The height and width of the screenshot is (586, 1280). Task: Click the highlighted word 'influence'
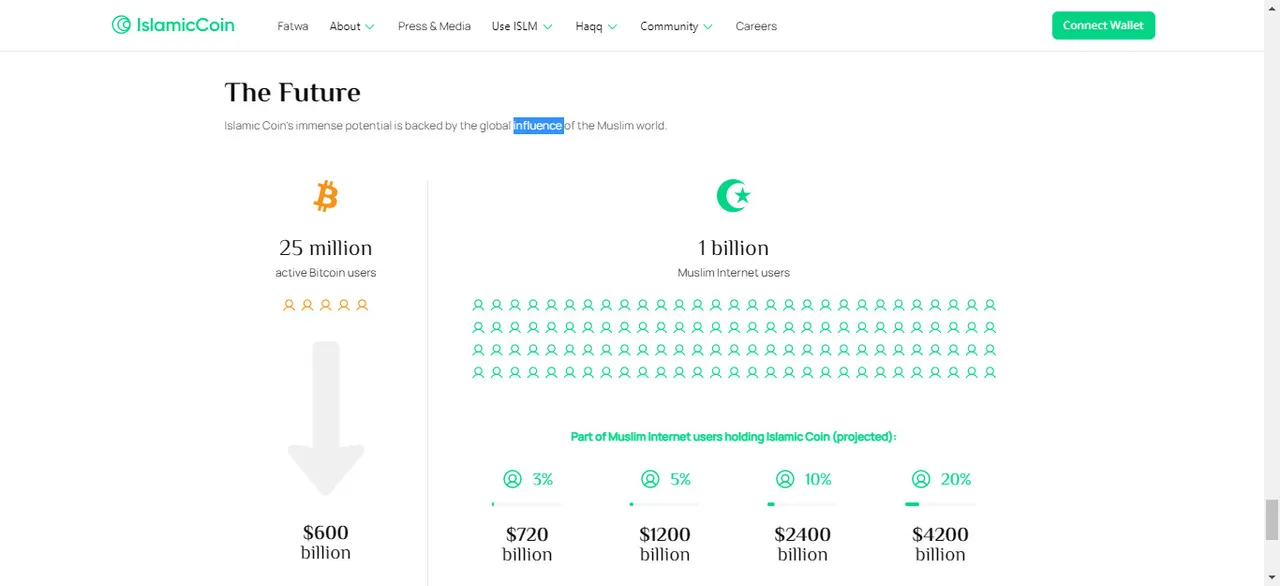(x=538, y=125)
